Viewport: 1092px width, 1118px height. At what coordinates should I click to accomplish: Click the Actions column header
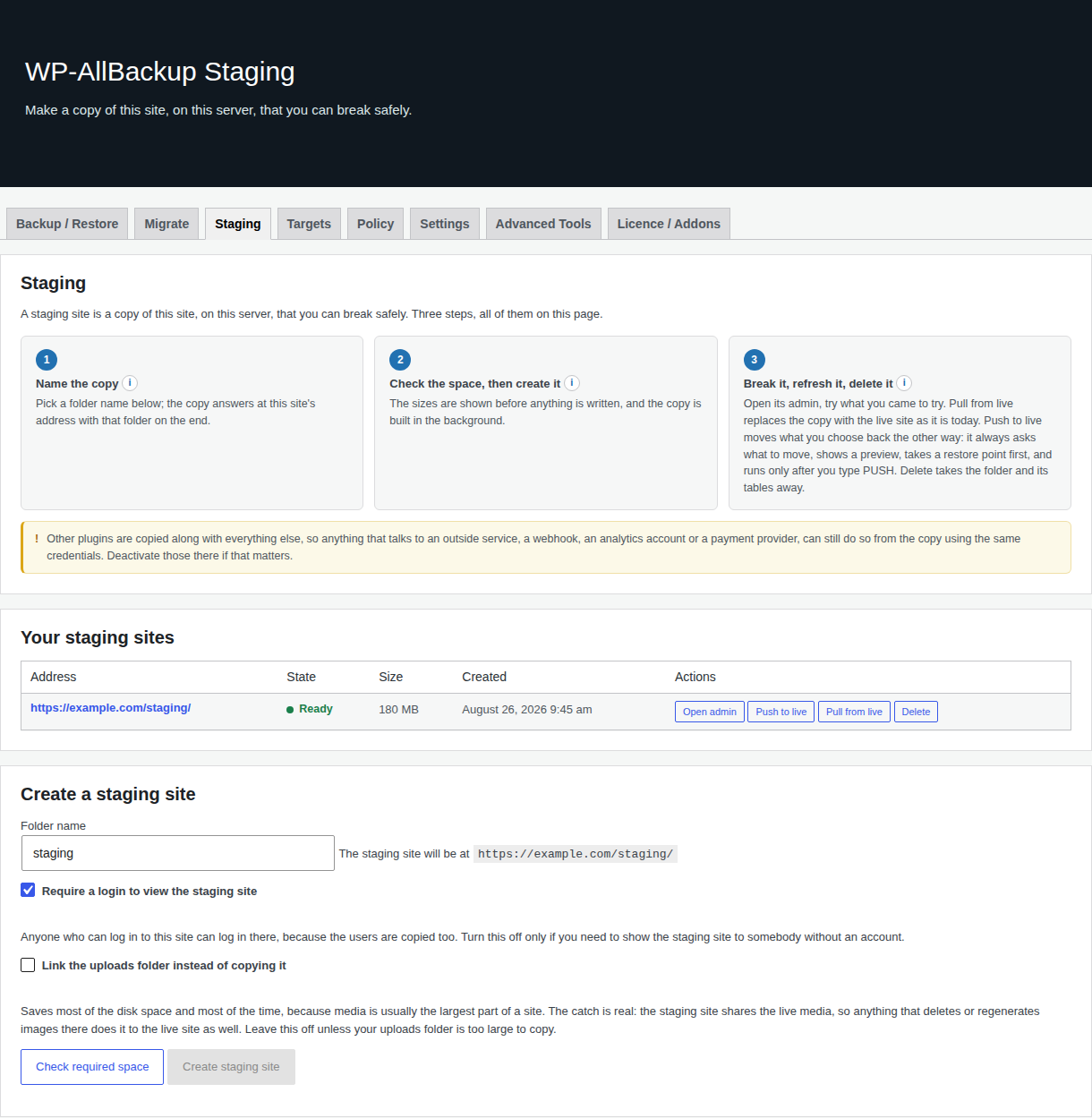point(695,677)
